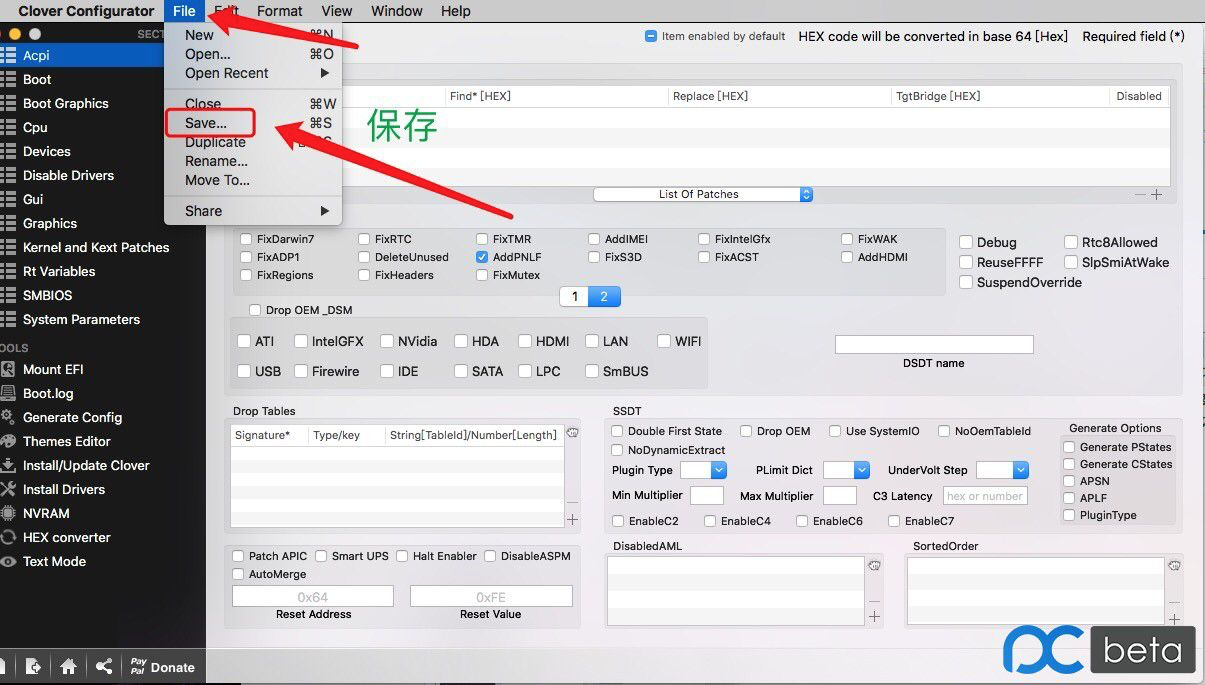Image resolution: width=1205 pixels, height=685 pixels.
Task: Click the C3 Latency input field
Action: 985,496
